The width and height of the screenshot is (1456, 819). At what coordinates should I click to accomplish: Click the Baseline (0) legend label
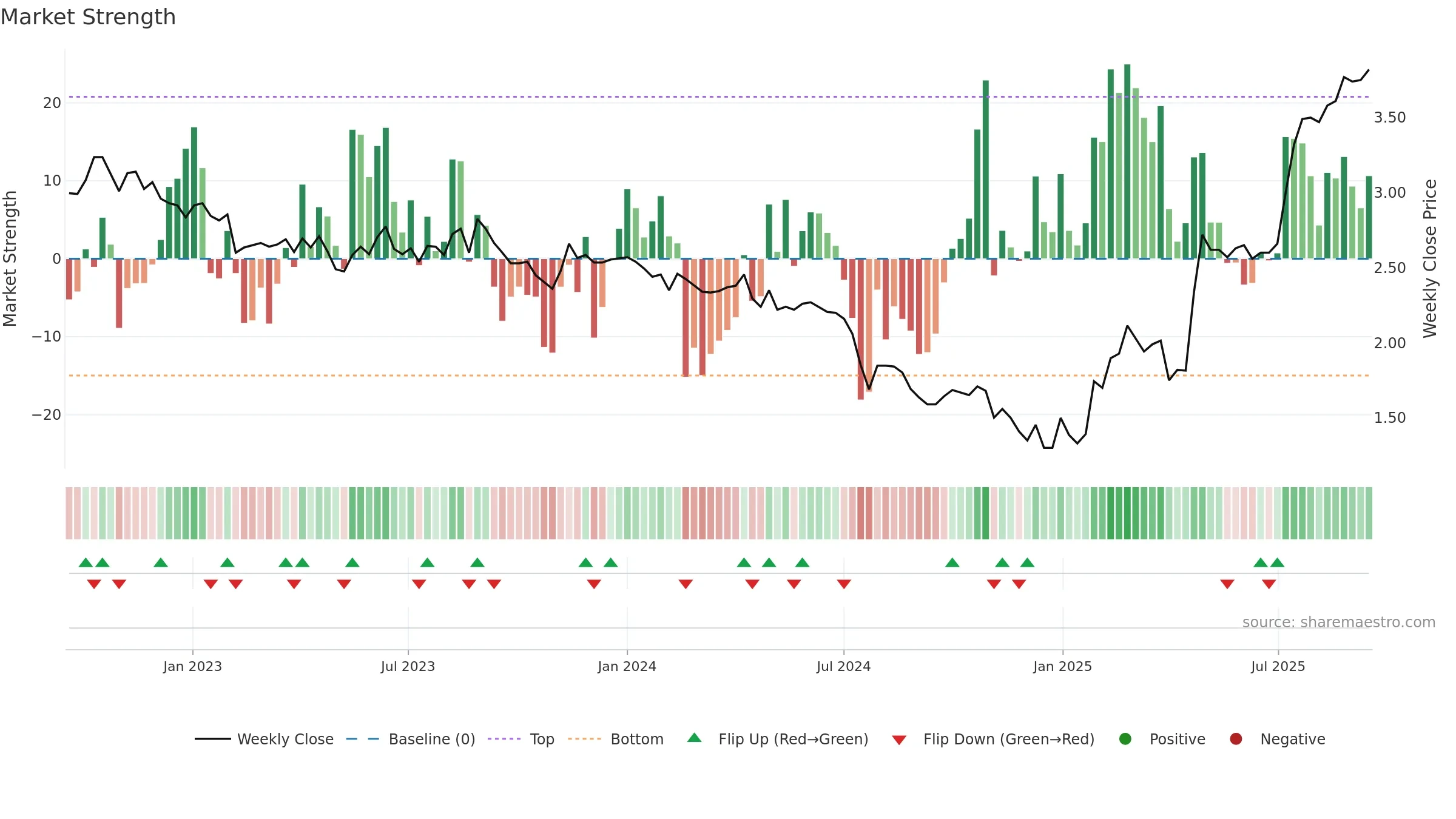(432, 739)
